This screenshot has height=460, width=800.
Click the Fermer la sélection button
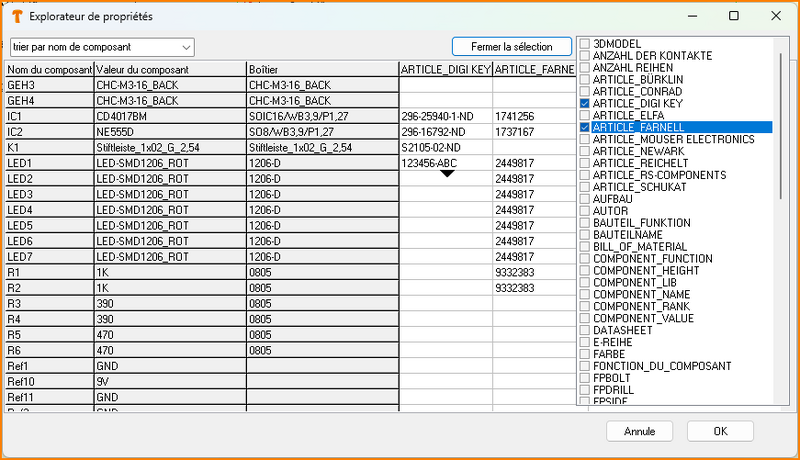511,47
